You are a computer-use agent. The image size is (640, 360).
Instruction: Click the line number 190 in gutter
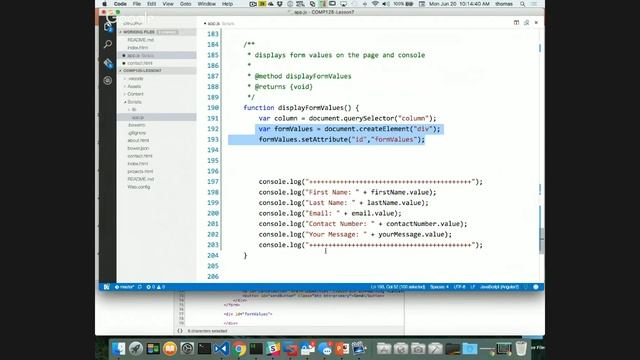213,108
